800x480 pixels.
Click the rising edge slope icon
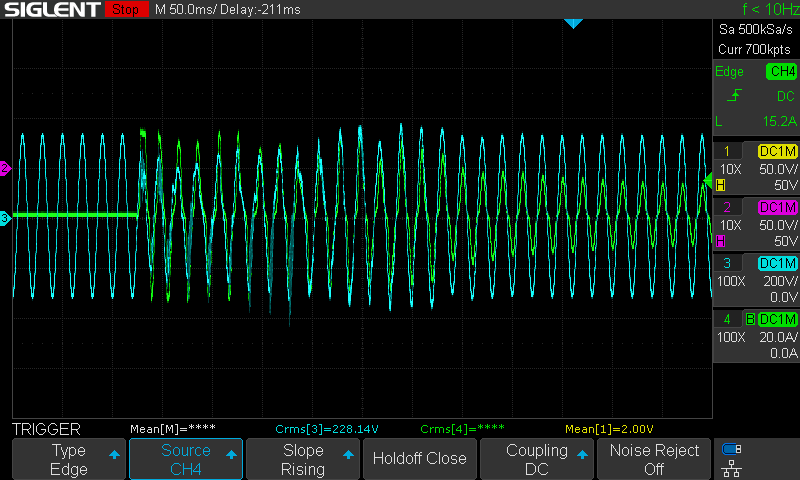tap(735, 96)
